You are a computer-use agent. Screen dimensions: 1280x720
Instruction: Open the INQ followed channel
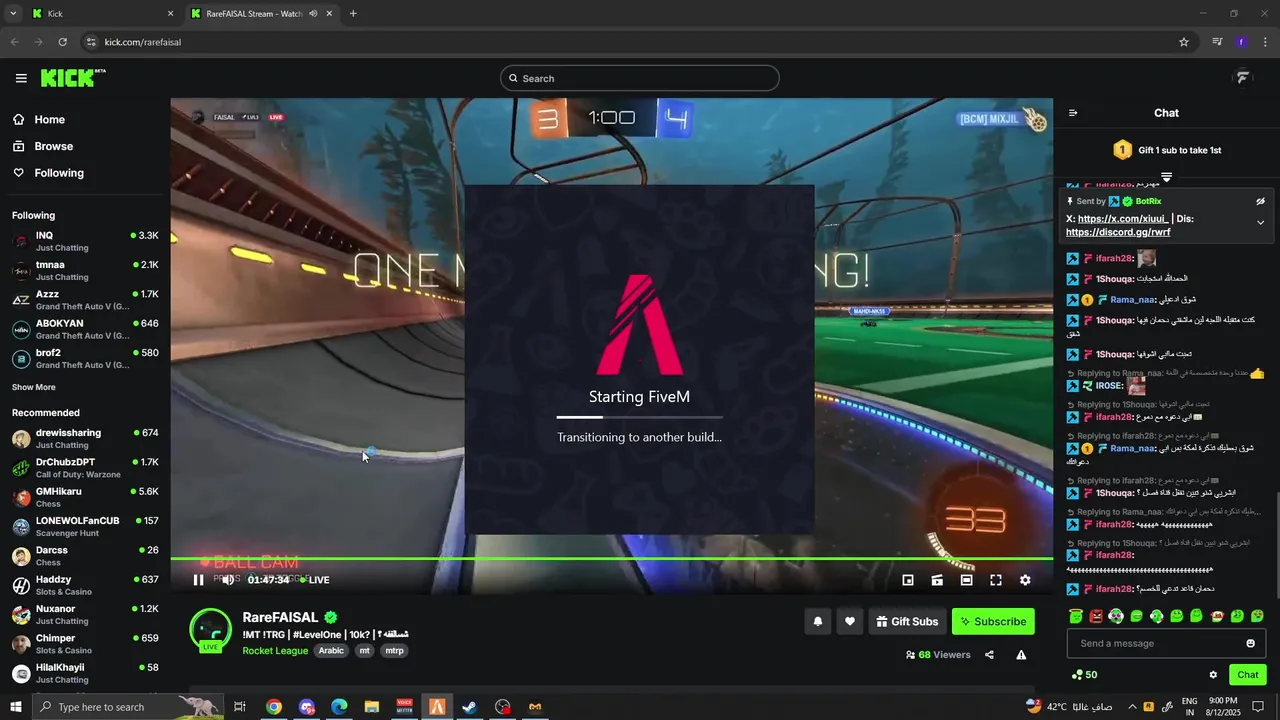(x=85, y=241)
